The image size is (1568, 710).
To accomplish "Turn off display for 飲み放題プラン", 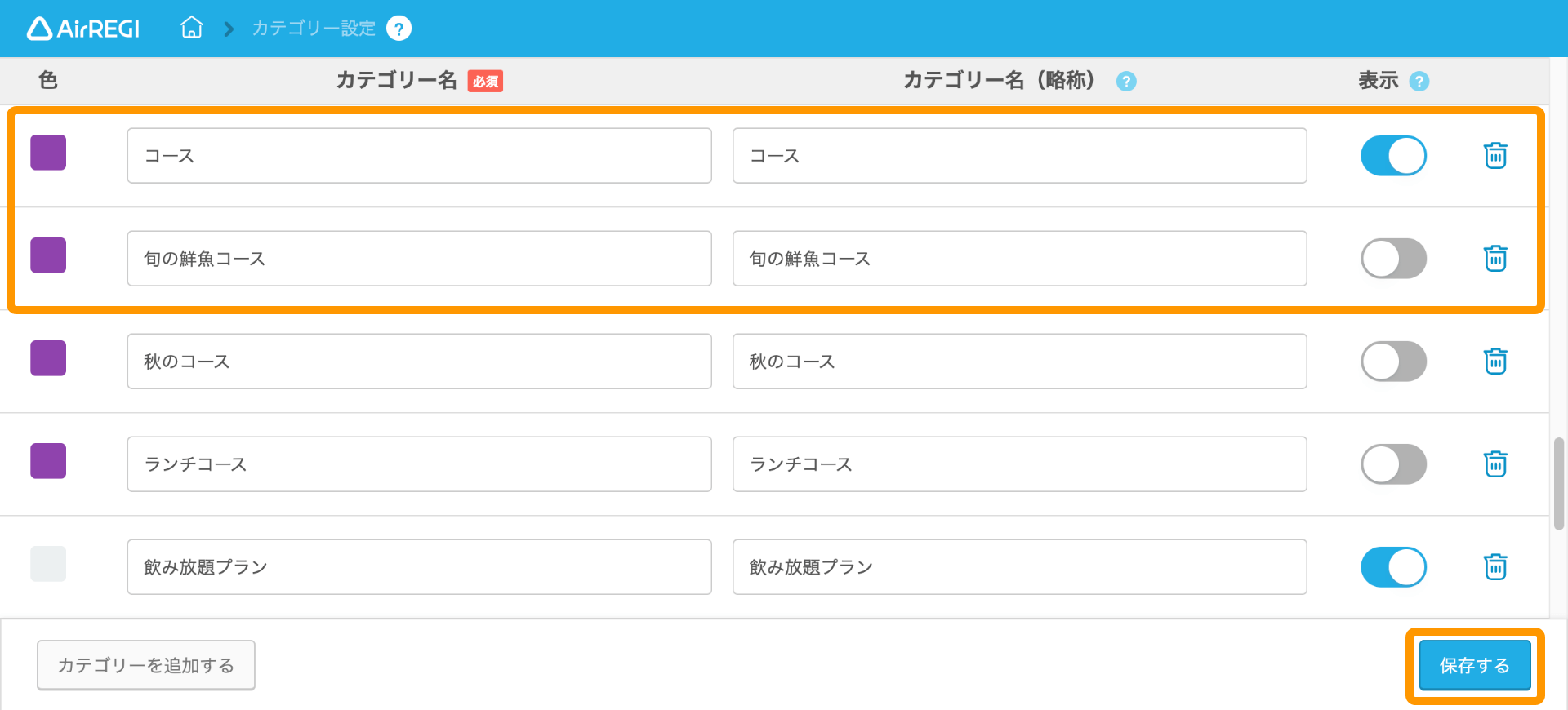I will coord(1393,567).
